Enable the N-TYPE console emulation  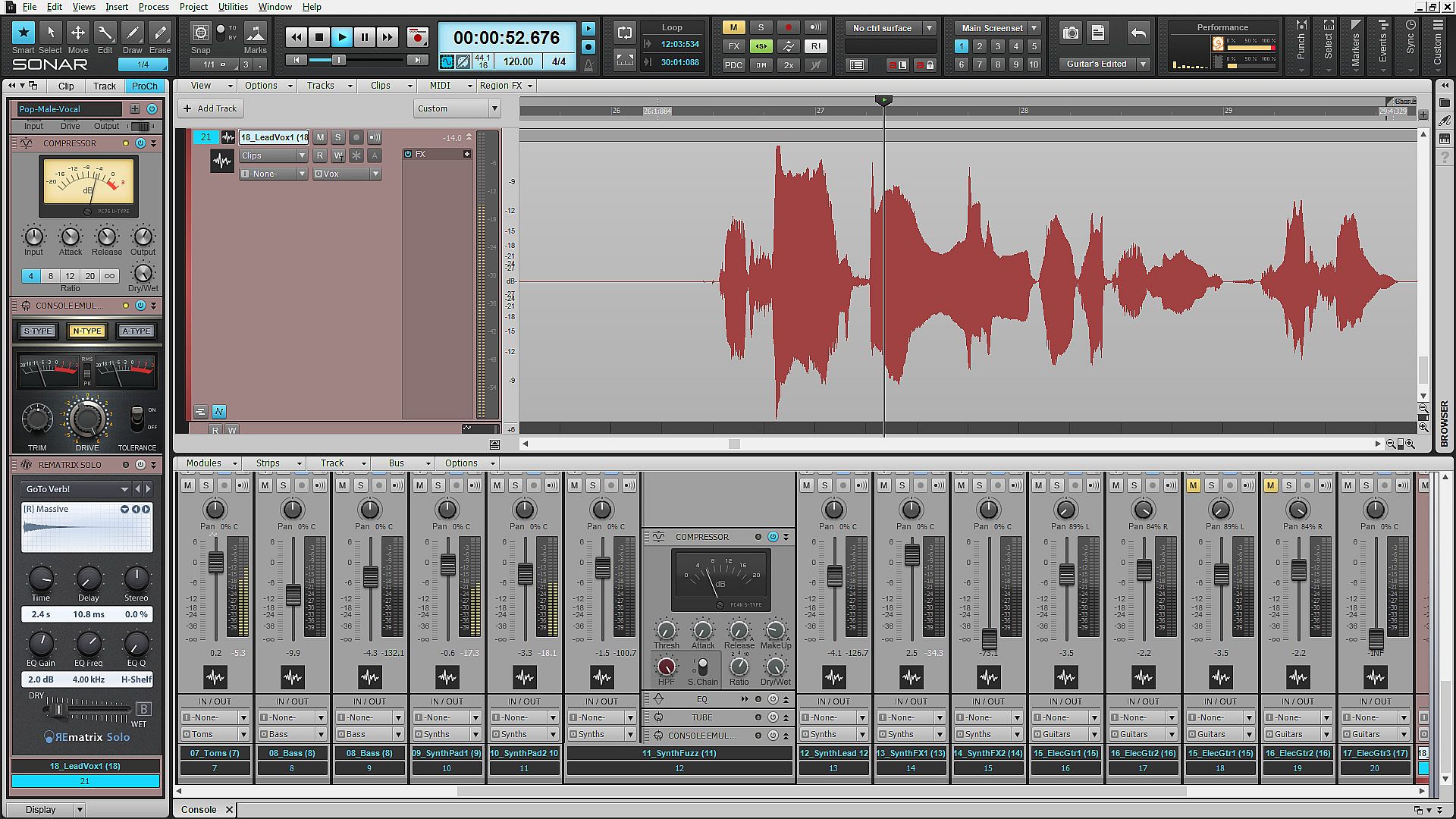86,331
